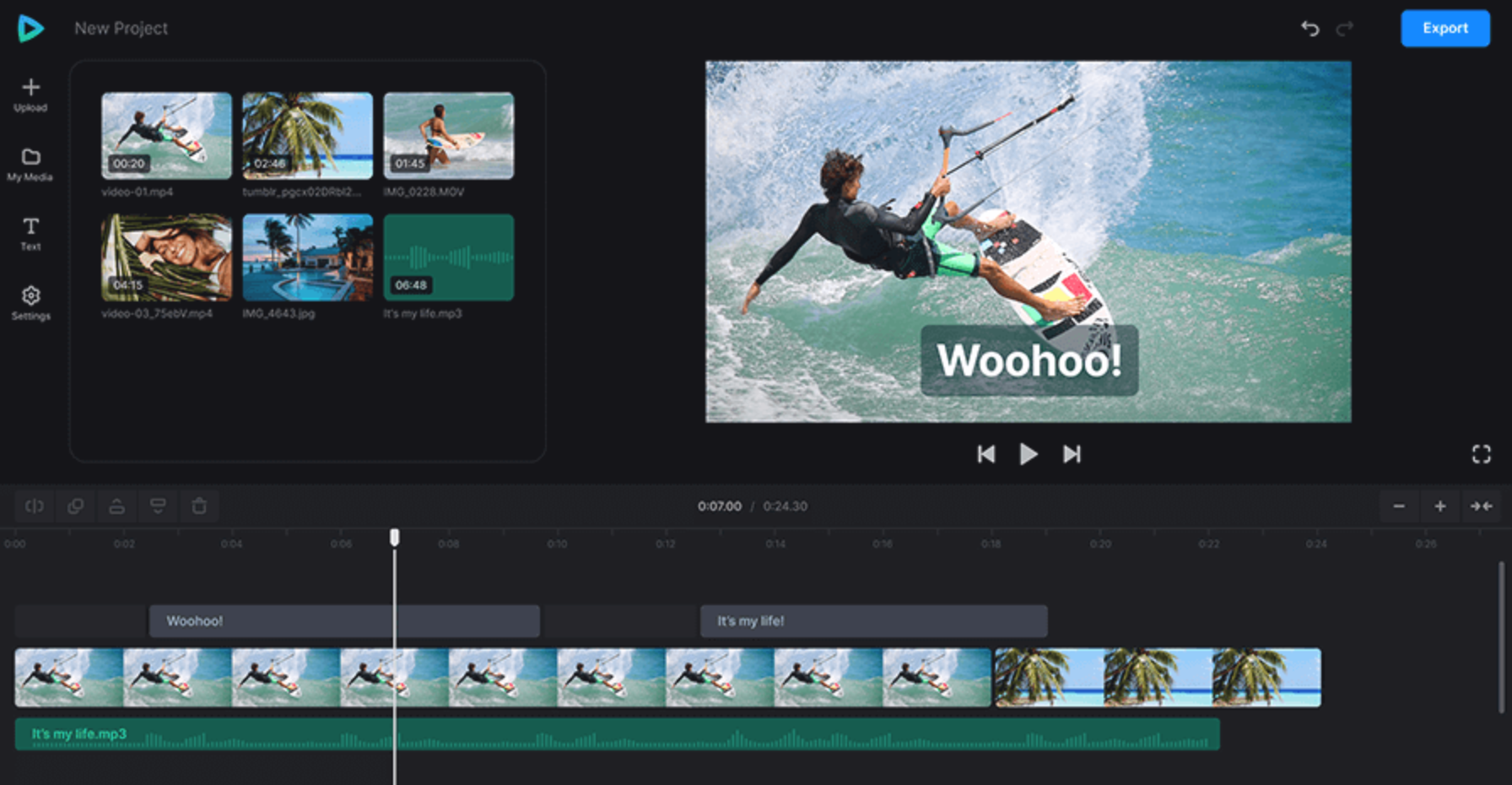Viewport: 1512px width, 785px height.
Task: Open the Text tool panel
Action: pyautogui.click(x=30, y=234)
